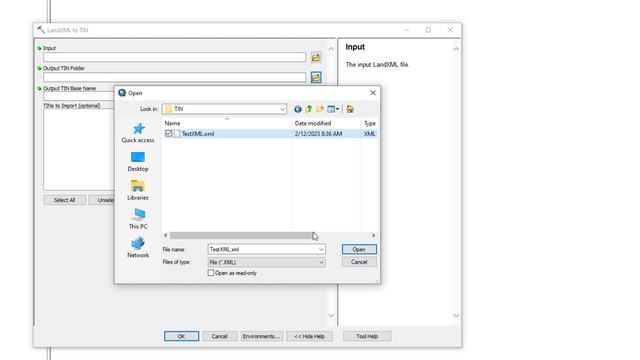The height and width of the screenshot is (360, 640).
Task: Toggle checkbox next to TestXML.xml
Action: [169, 133]
